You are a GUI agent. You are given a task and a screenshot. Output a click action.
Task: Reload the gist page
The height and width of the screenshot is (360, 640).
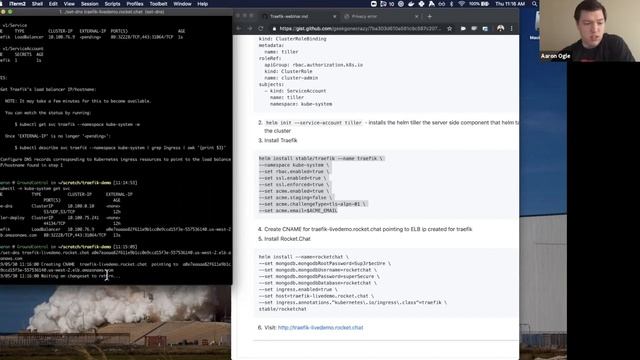click(x=260, y=29)
